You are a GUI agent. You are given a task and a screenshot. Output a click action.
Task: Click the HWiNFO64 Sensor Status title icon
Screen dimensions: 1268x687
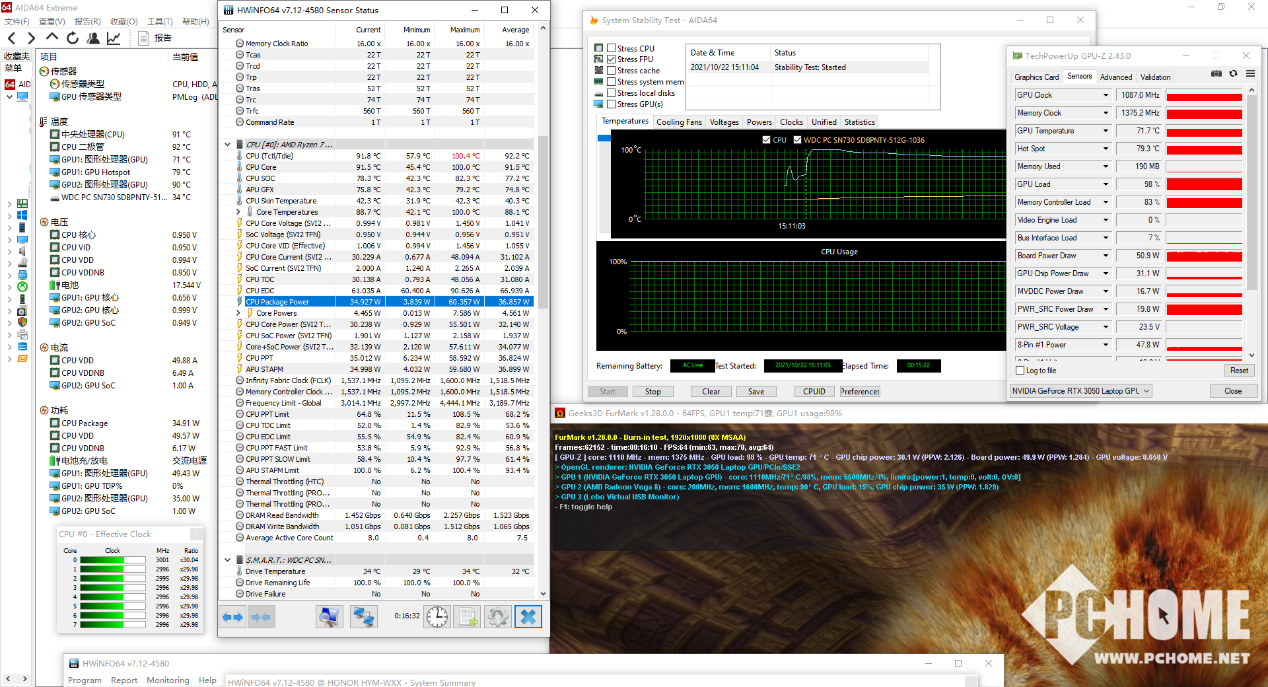pos(228,10)
